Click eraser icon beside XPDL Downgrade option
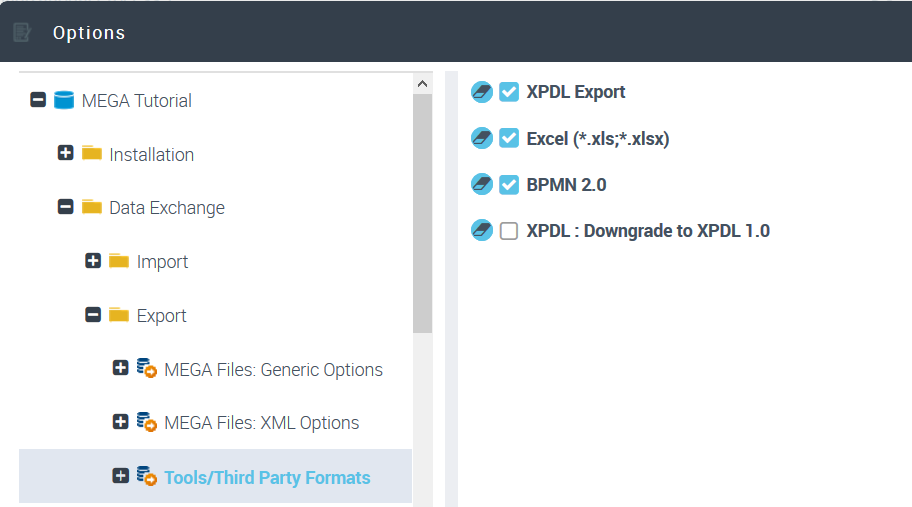 (481, 231)
